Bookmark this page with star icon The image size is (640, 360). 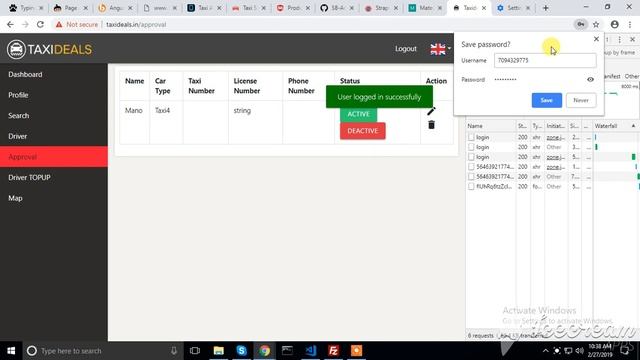point(596,24)
